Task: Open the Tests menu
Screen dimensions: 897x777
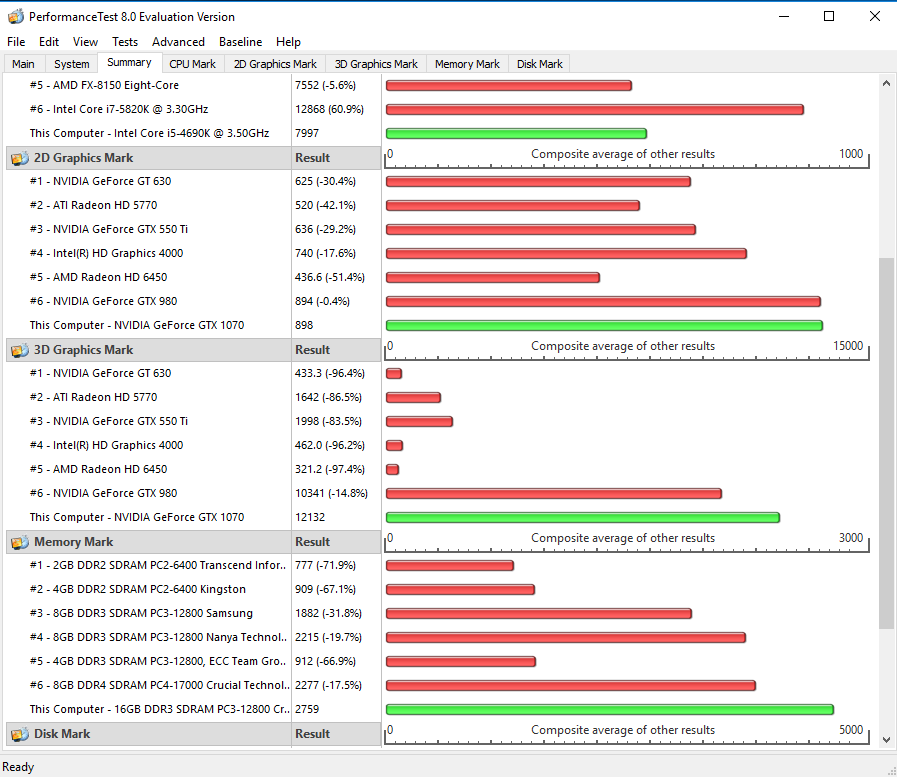Action: [125, 42]
